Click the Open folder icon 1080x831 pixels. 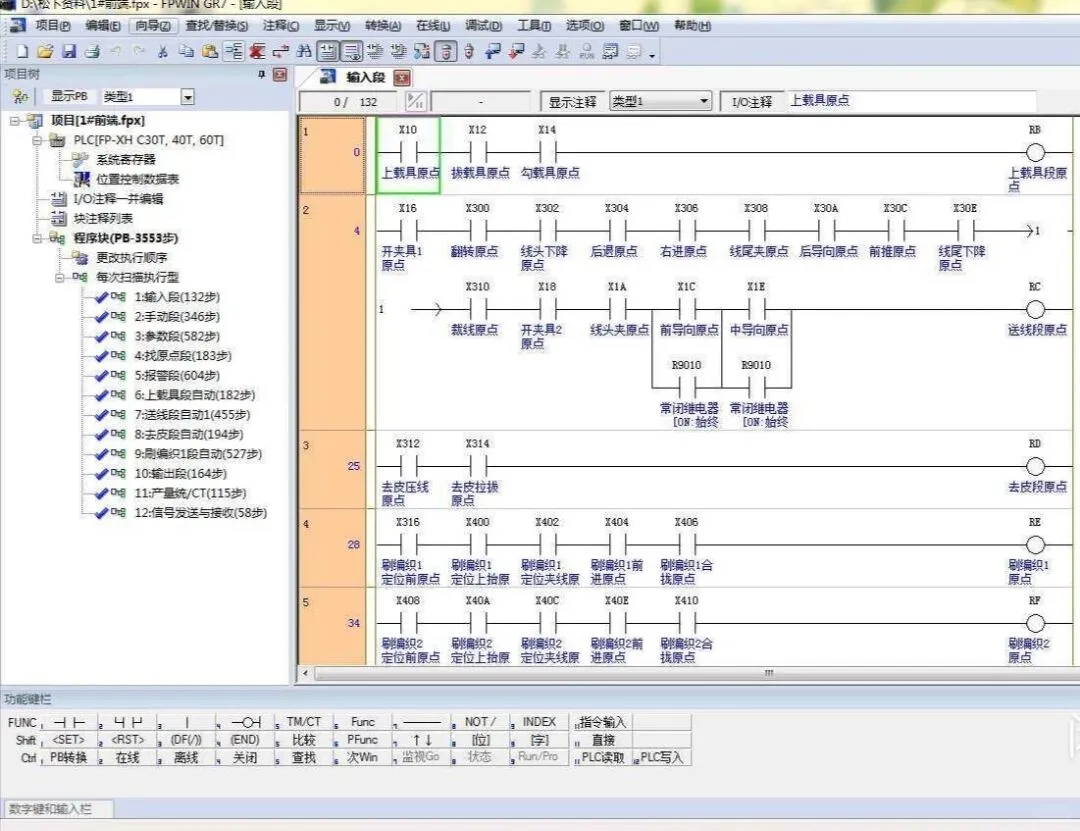coord(45,51)
